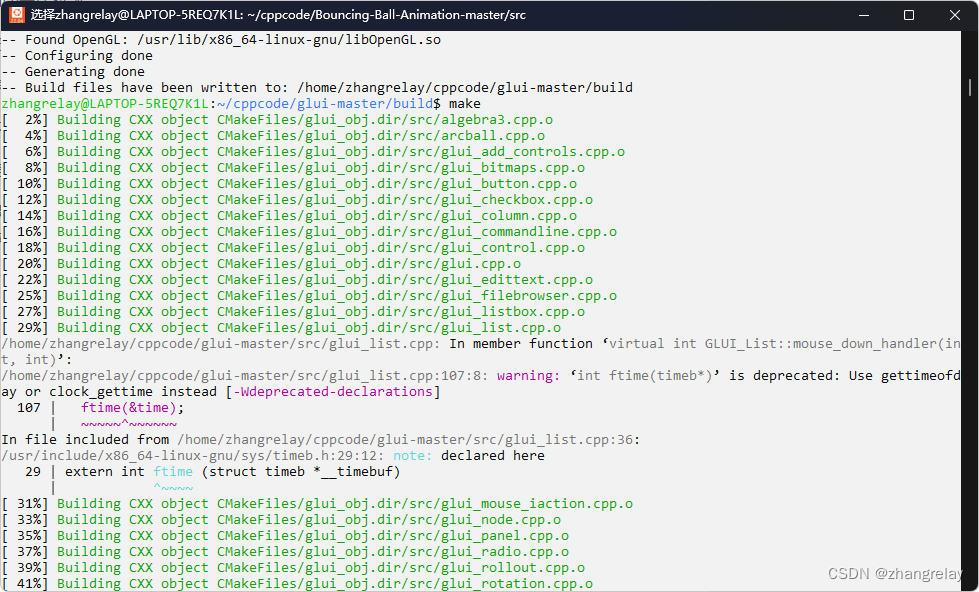Click the 'In file included from' line

[320, 440]
